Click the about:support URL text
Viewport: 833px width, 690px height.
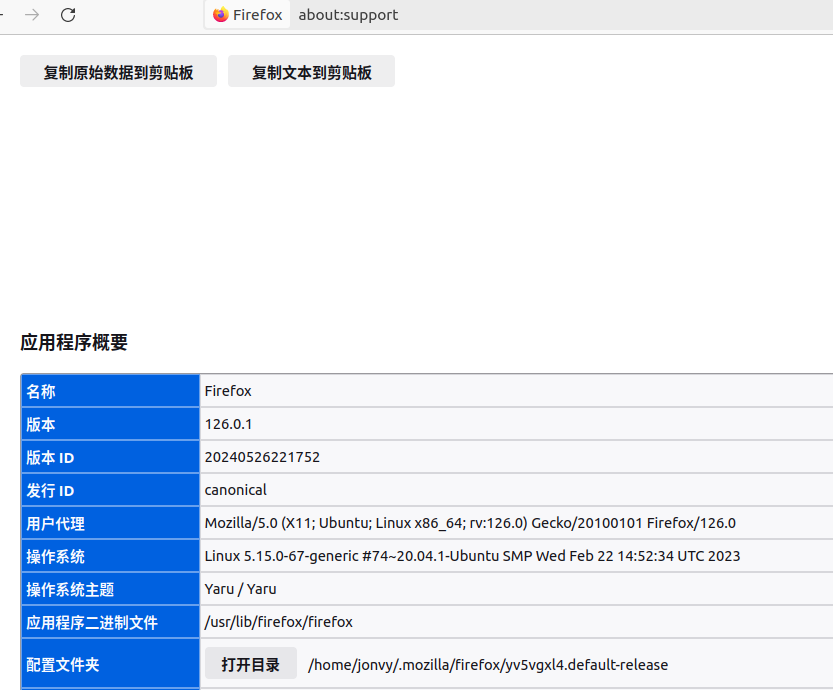point(348,15)
